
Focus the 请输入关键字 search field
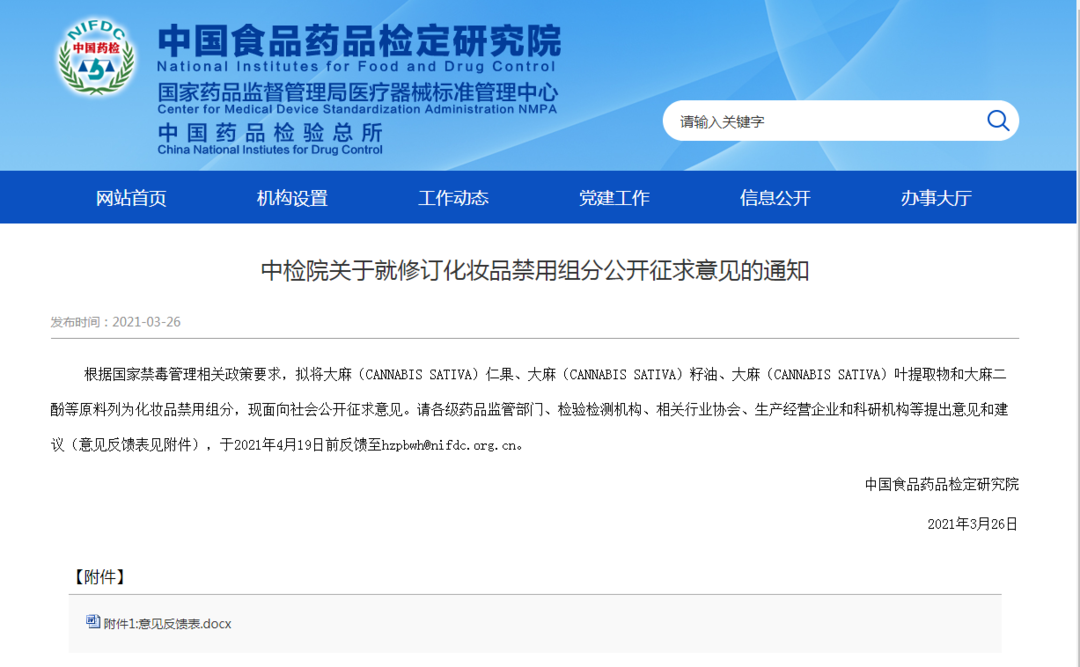point(840,121)
